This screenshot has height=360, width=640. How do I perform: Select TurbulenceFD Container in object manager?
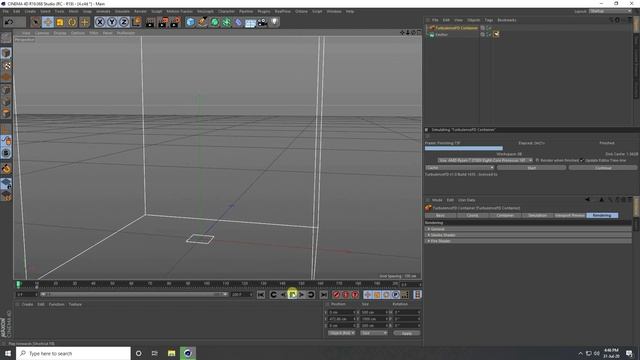[456, 28]
